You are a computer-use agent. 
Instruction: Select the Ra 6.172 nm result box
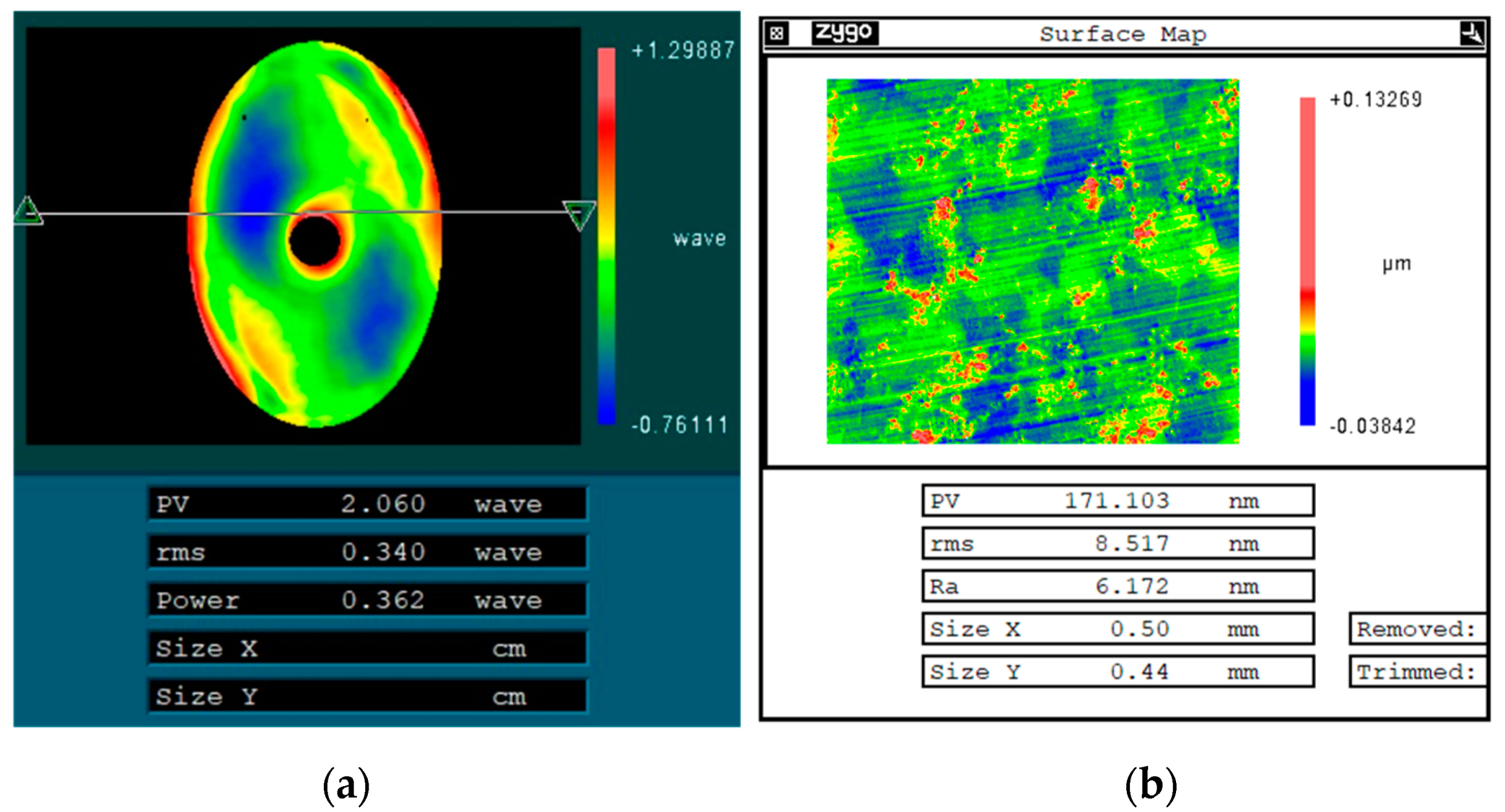[1118, 586]
